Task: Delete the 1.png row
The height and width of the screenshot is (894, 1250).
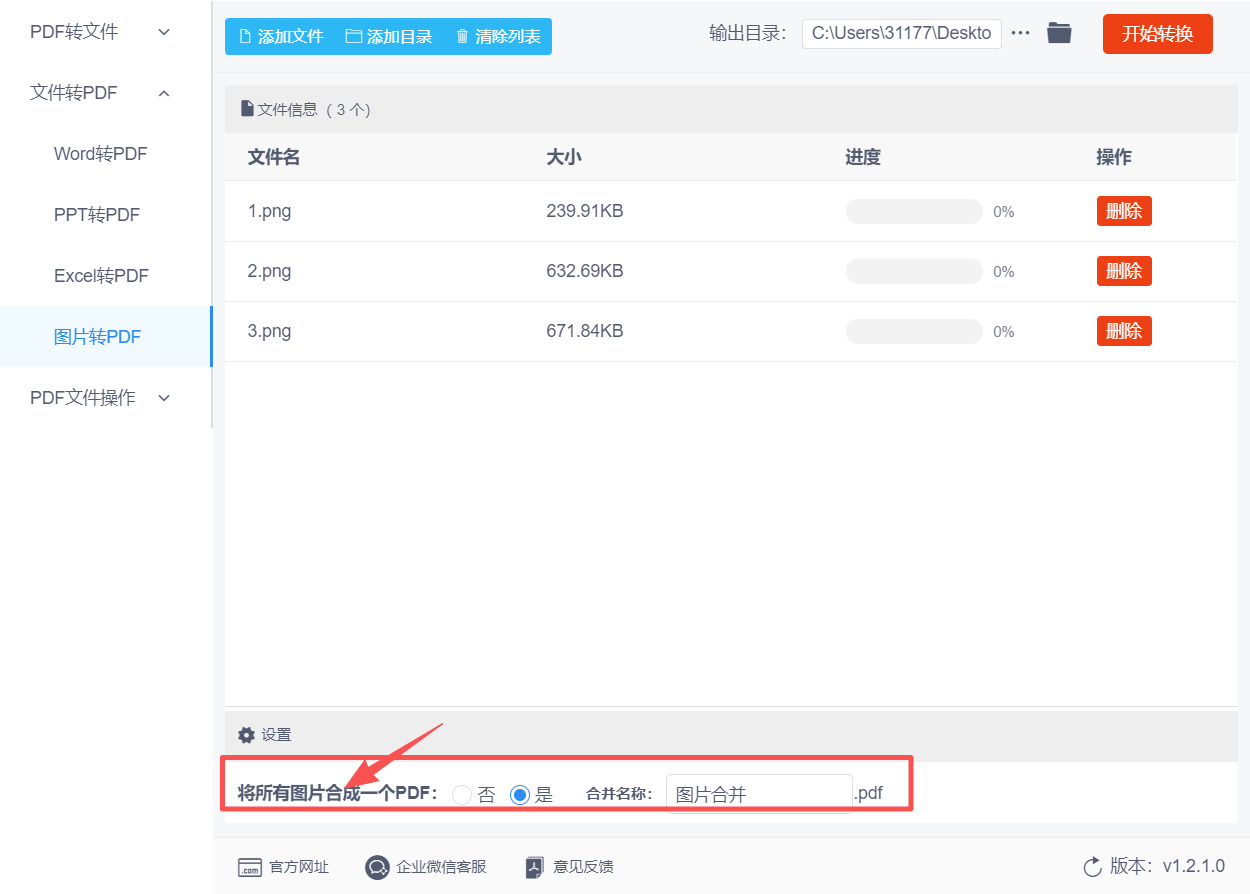Action: pyautogui.click(x=1124, y=211)
